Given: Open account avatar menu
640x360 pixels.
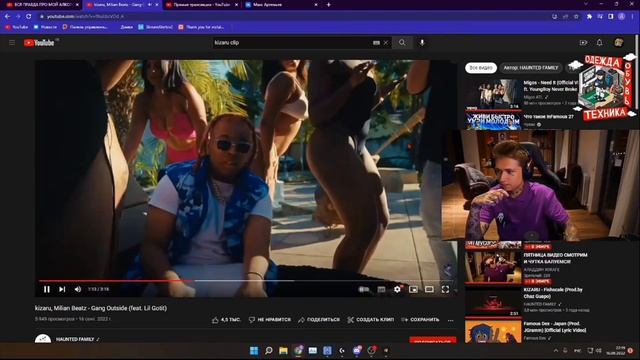Looking at the screenshot, I should click(x=619, y=42).
